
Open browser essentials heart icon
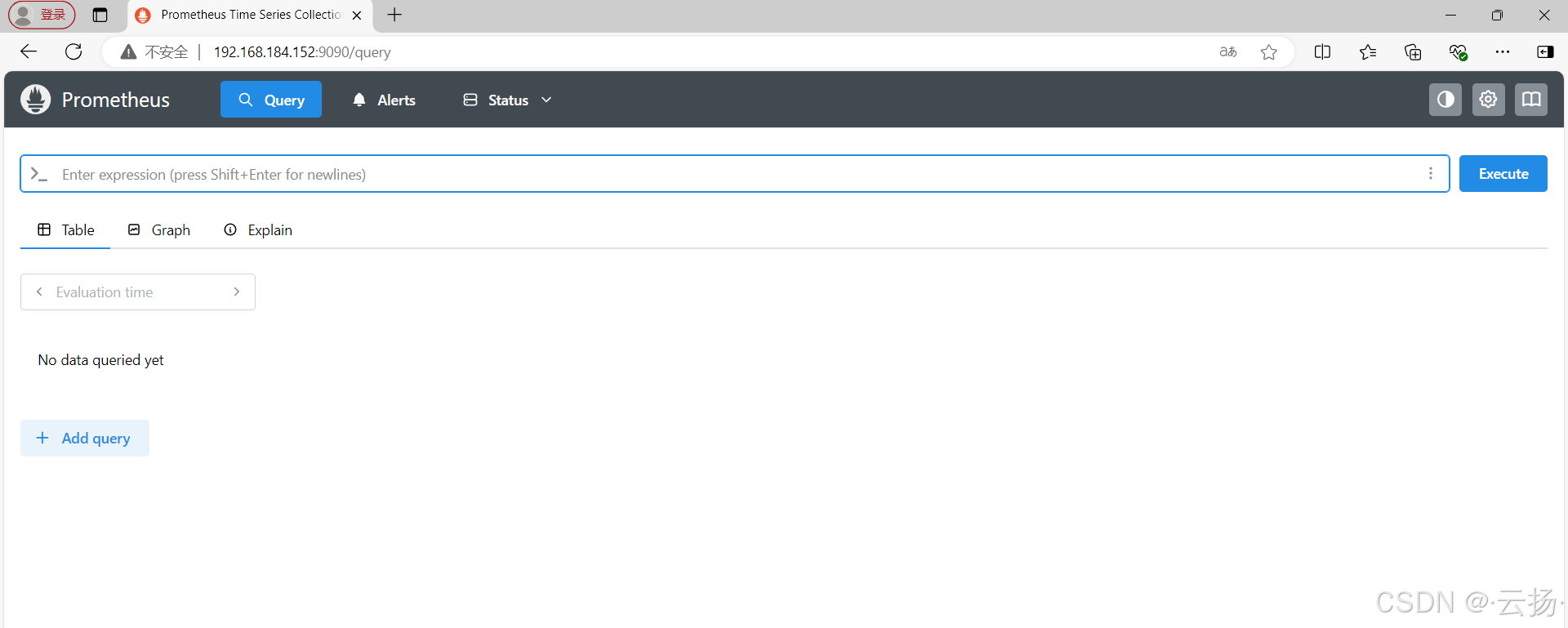pos(1458,52)
